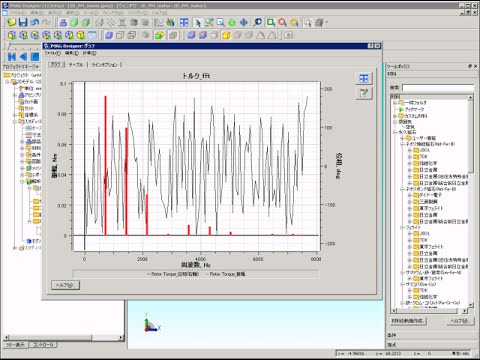Pin the toolbox panel
The height and width of the screenshot is (360, 480).
470,66
